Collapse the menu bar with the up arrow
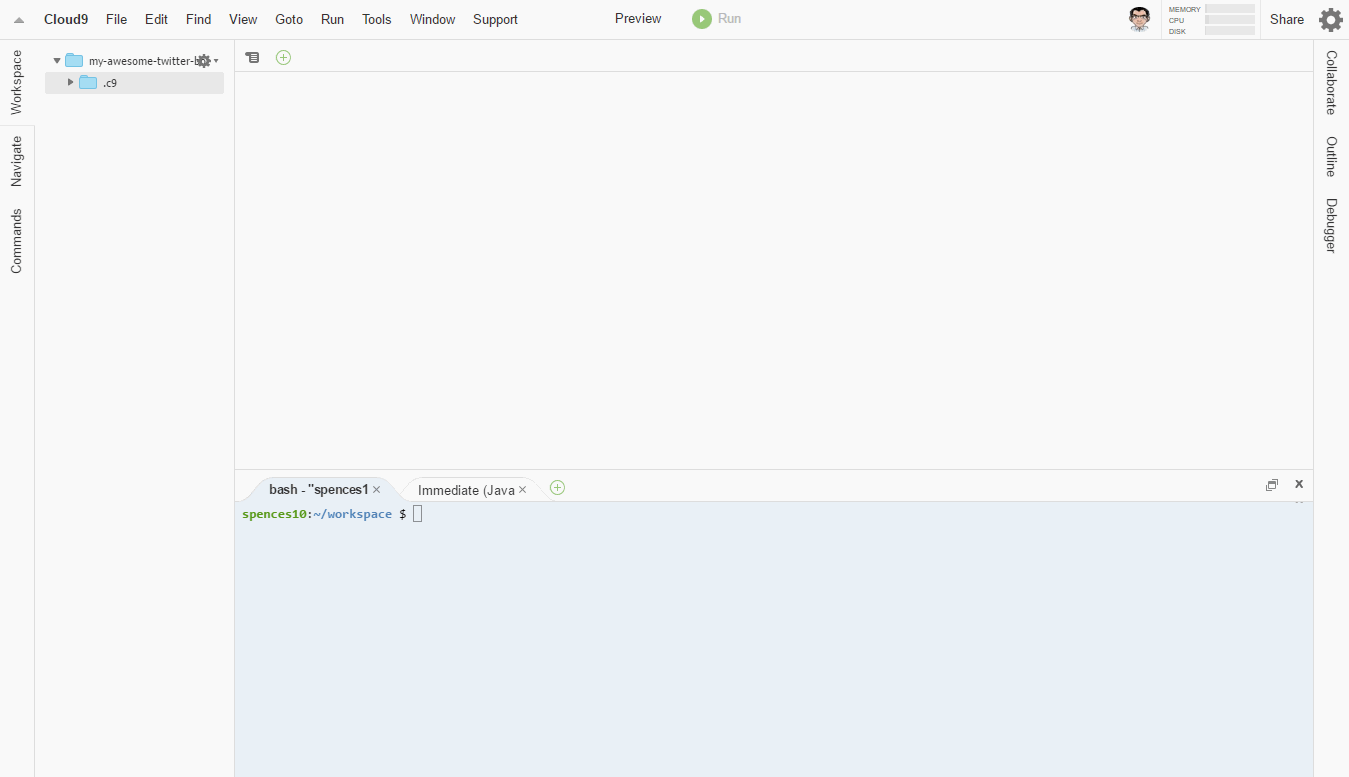Viewport: 1349px width, 777px height. click(18, 20)
